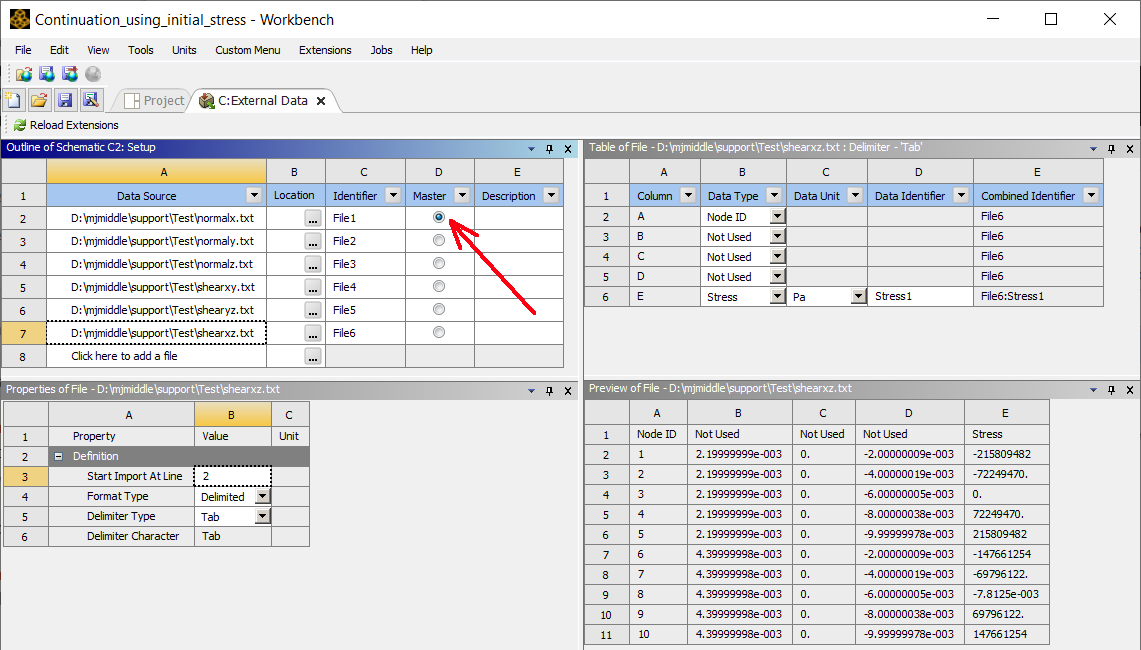Open Master column filter dropdown
Viewport: 1141px width, 650px height.
point(462,195)
